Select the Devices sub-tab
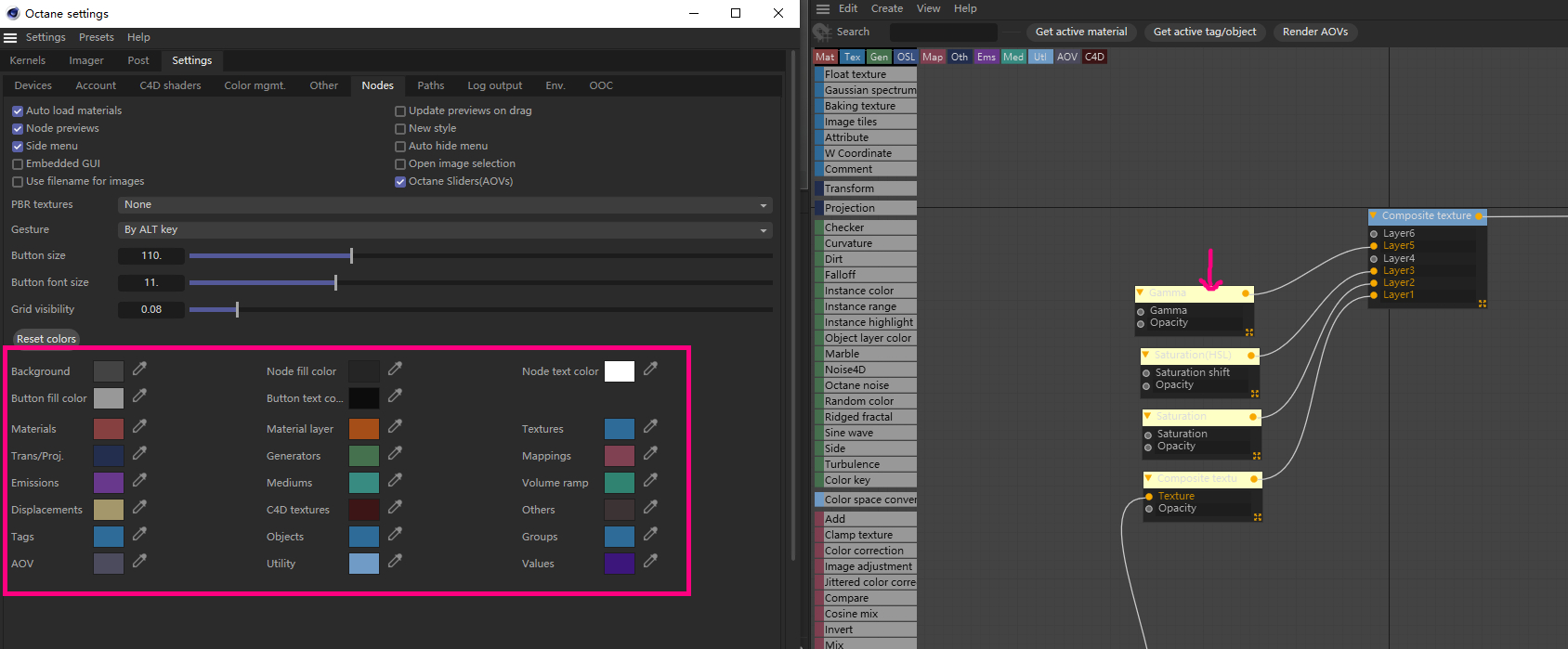 [33, 85]
